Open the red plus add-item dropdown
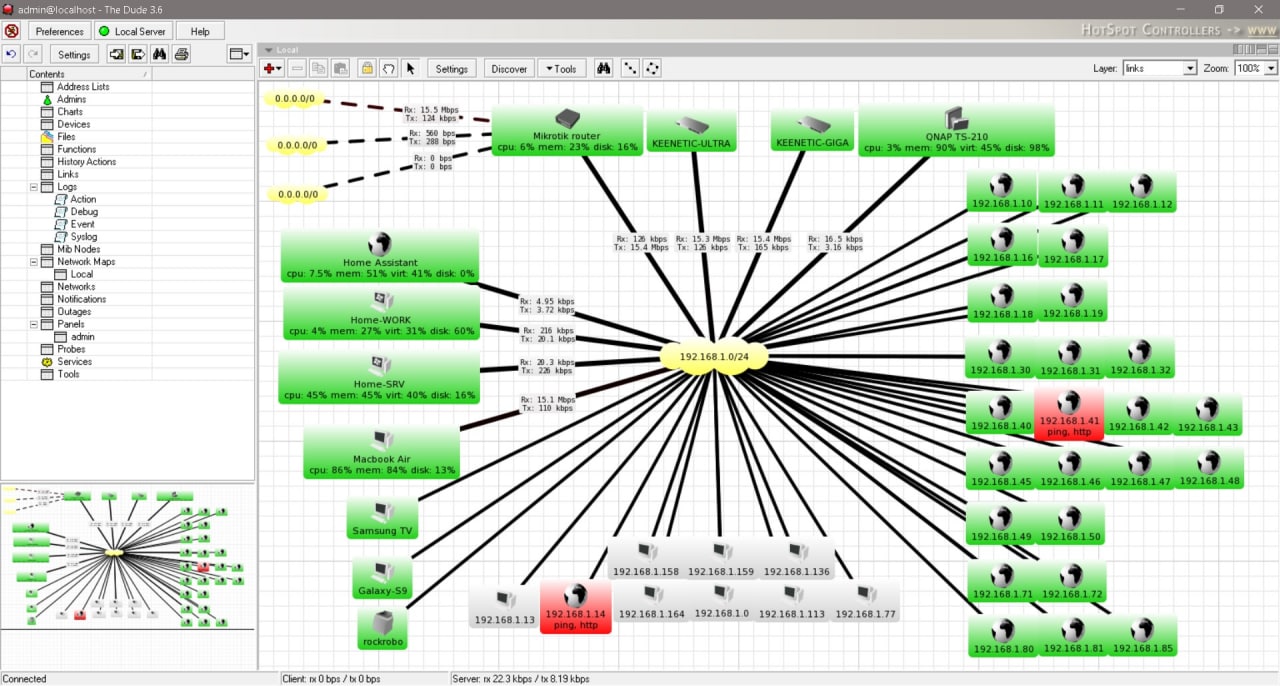The image size is (1280, 686). 272,69
